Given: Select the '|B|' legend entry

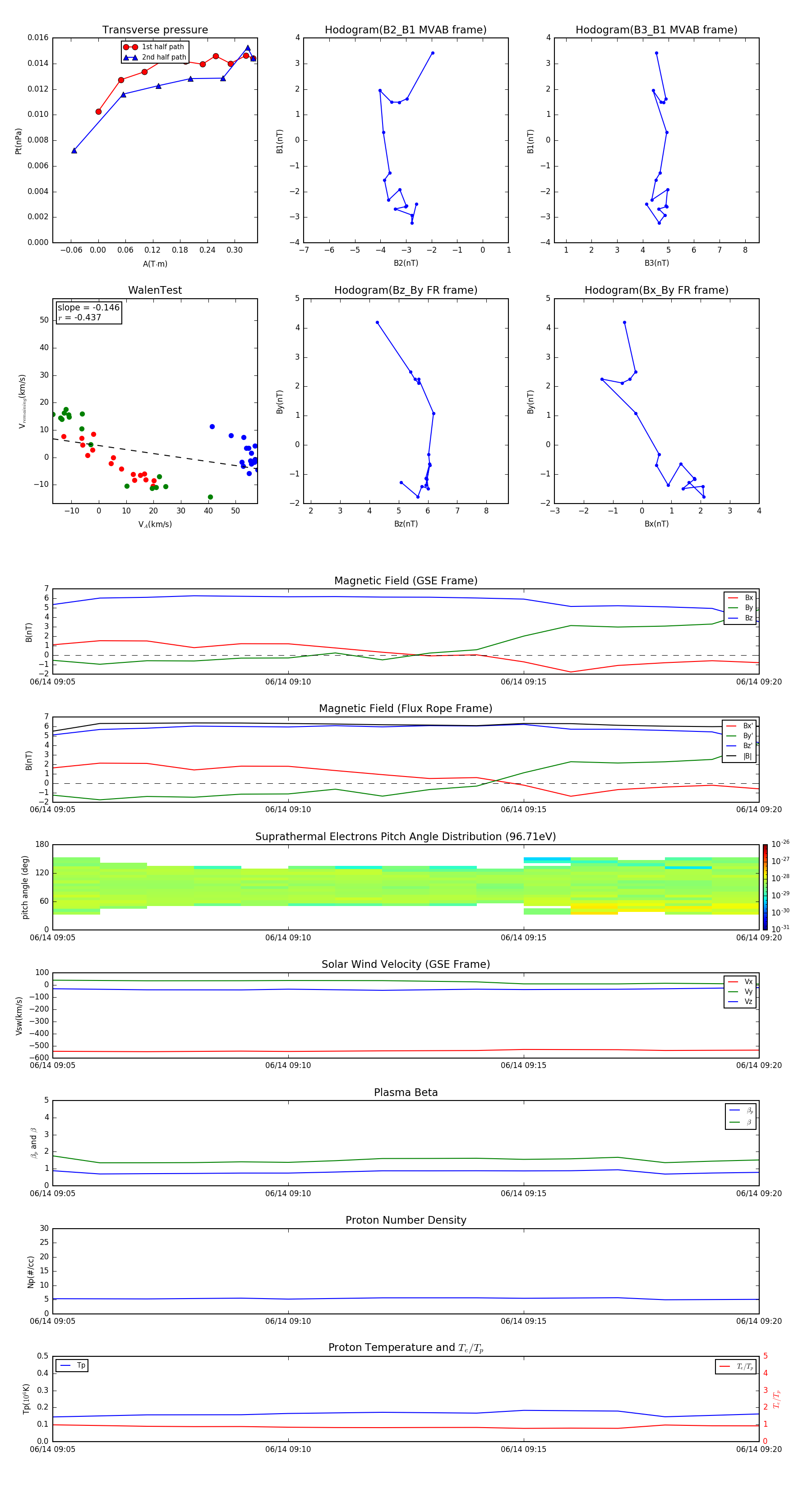Looking at the screenshot, I should click(x=740, y=756).
